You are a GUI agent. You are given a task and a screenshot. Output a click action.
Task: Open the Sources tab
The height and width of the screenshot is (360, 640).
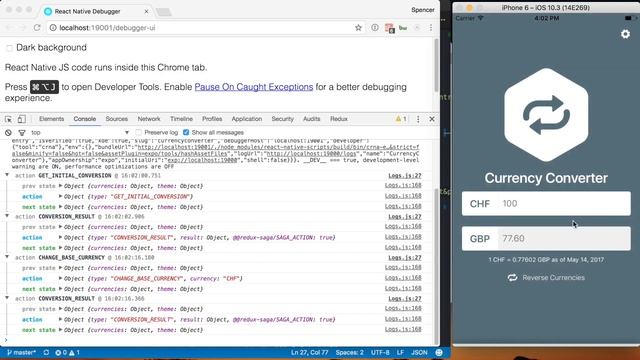(116, 119)
